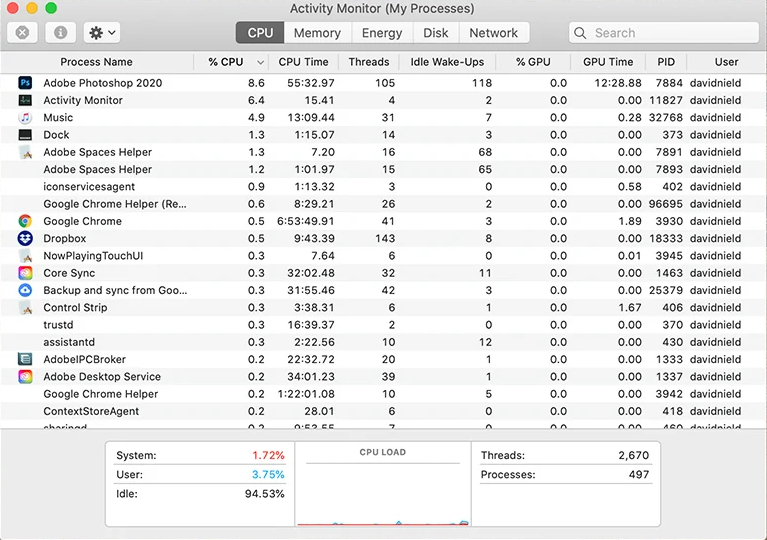
Task: Click icon of Adobe Spaces Helper PID 7891
Action: 25,152
